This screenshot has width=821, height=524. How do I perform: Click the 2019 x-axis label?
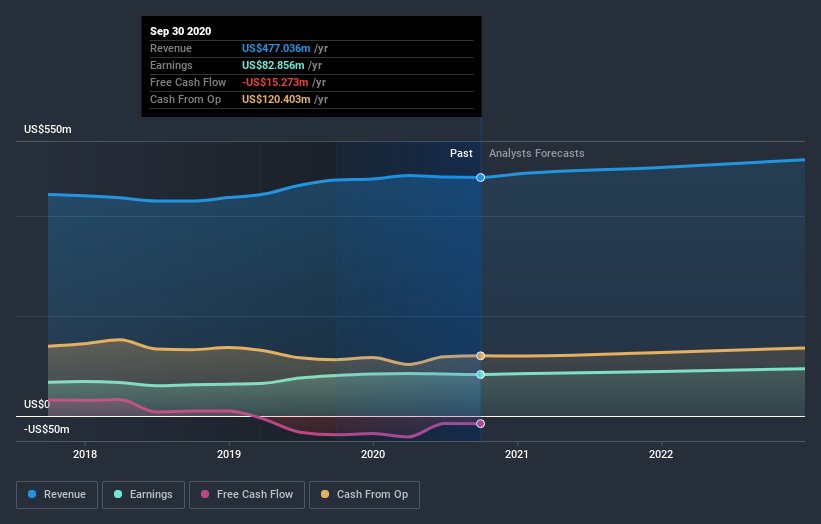[229, 454]
